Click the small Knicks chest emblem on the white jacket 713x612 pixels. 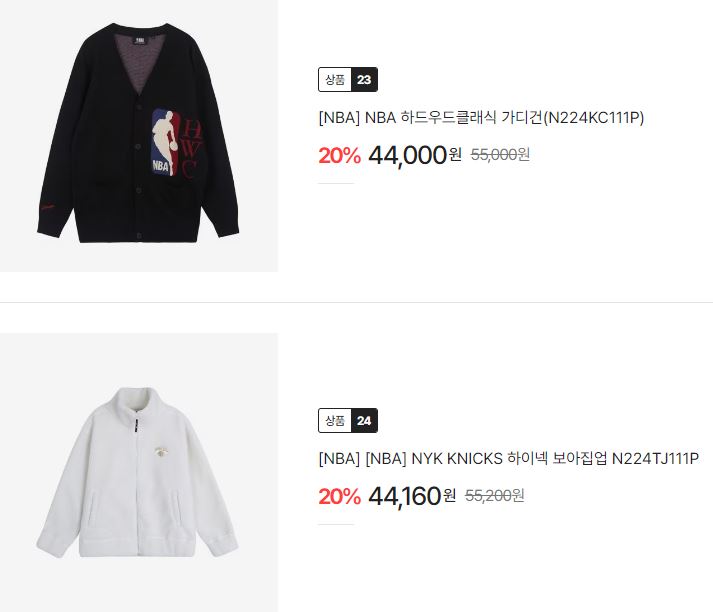161,452
